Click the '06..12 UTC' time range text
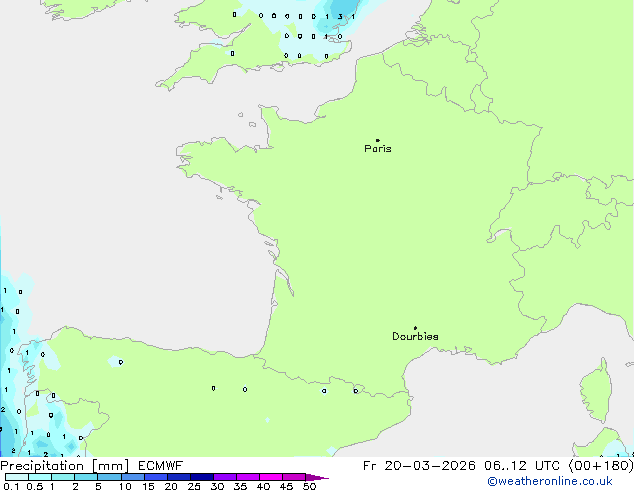The width and height of the screenshot is (634, 490). click(x=522, y=466)
